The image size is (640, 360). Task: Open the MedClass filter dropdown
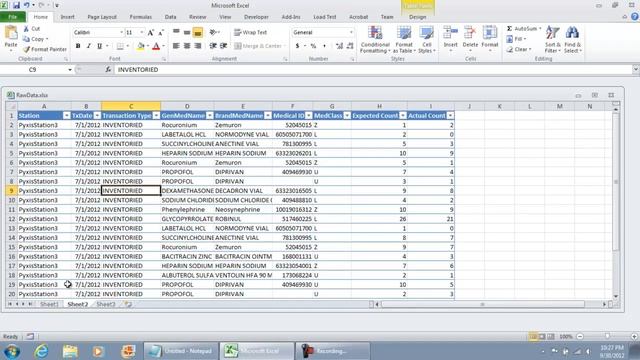[x=347, y=116]
